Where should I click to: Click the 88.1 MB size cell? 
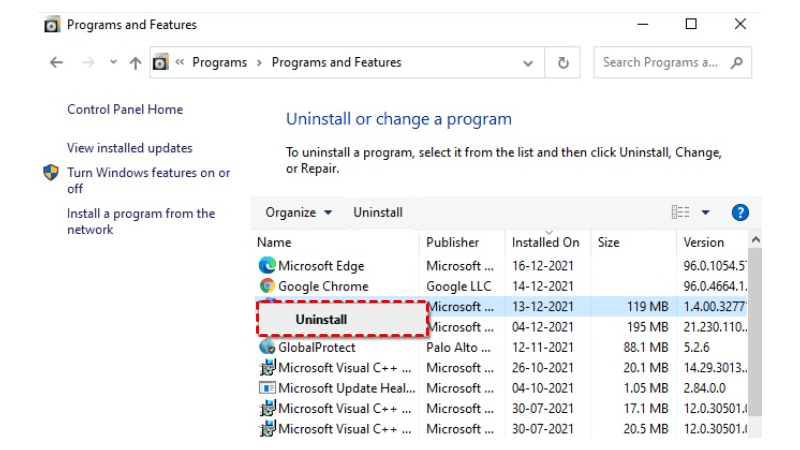tap(645, 347)
